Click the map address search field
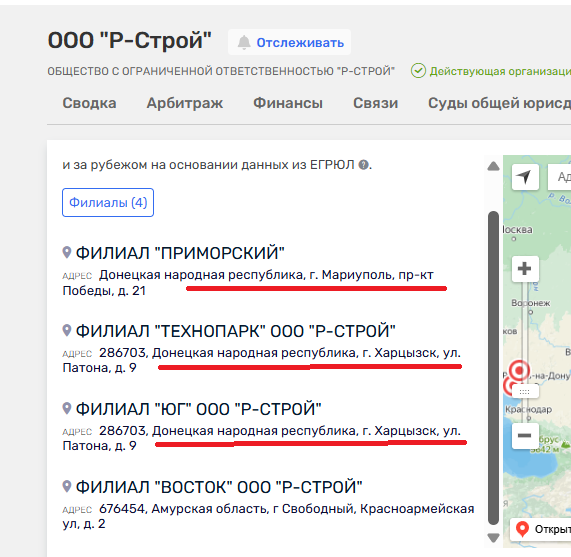This screenshot has width=571, height=557. pos(560,177)
